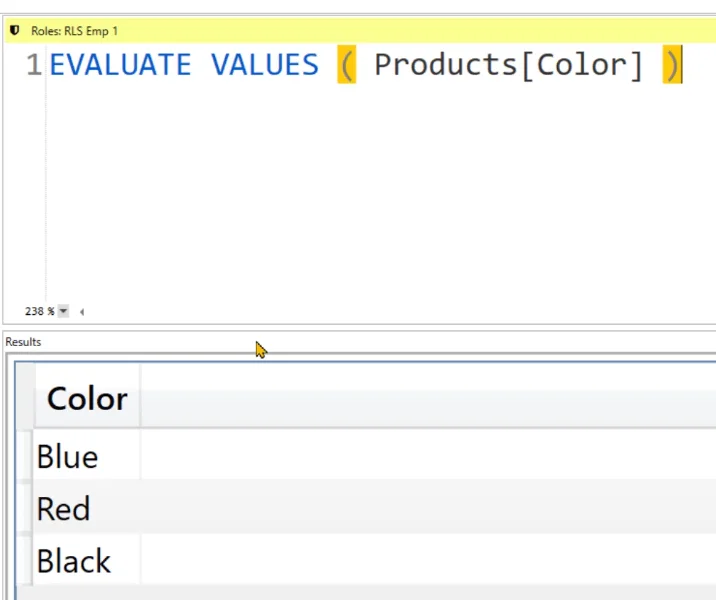Image resolution: width=716 pixels, height=600 pixels.
Task: Click the Products[Color] column reference
Action: pos(509,64)
